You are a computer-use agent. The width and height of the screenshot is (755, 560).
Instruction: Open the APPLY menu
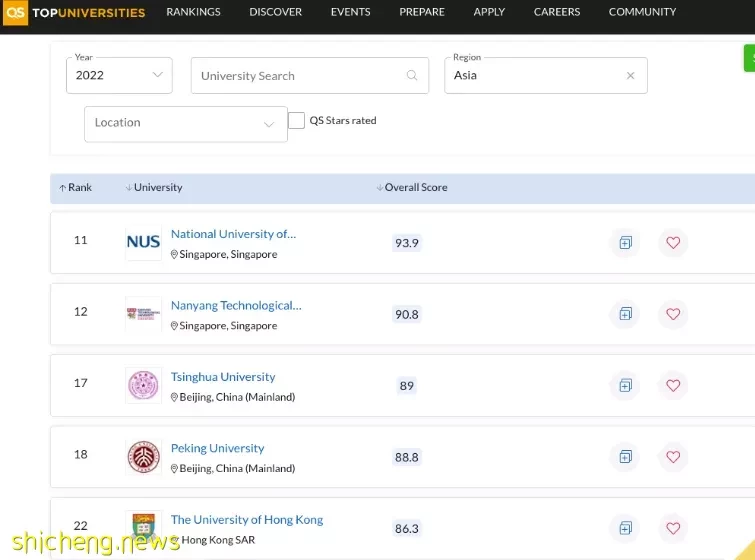[x=489, y=12]
